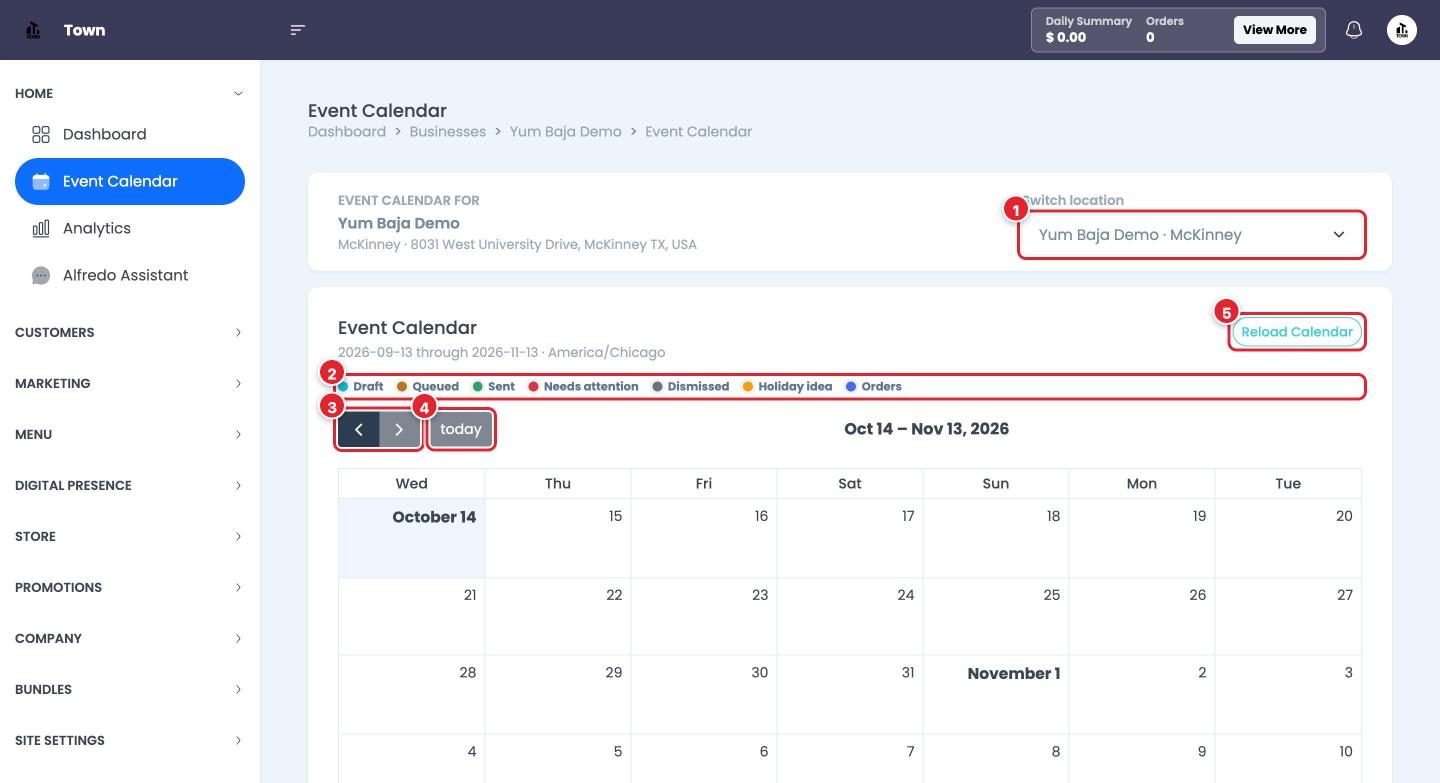Click the Orders legend color dot
The width and height of the screenshot is (1440, 783).
tap(851, 386)
